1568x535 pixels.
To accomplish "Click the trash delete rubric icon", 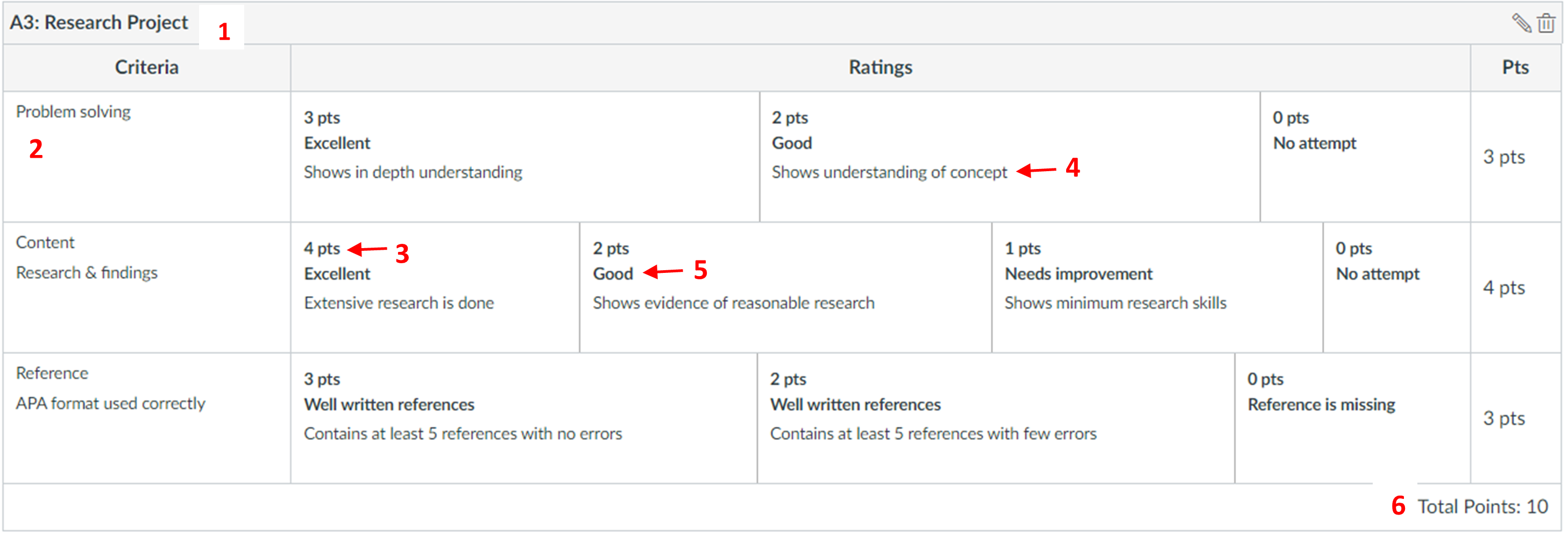I will click(1546, 23).
